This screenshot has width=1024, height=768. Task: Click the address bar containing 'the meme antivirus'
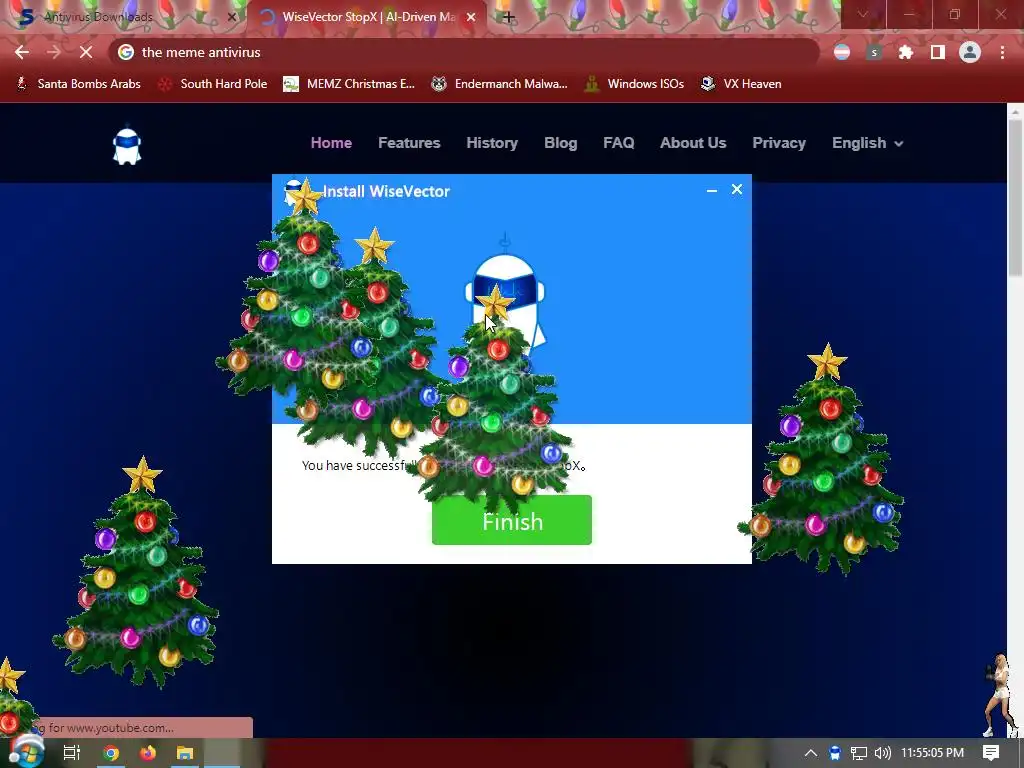point(464,52)
